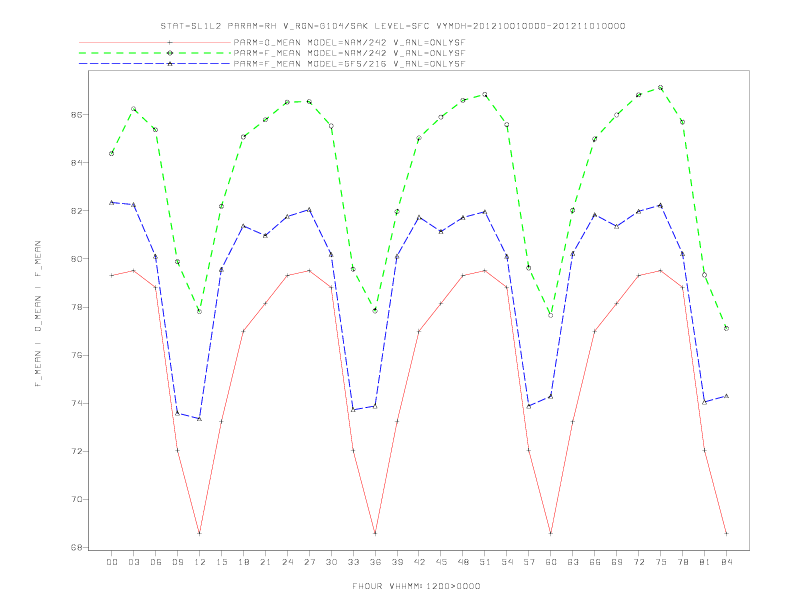Click x-axis forecast hour label 75
This screenshot has height=612, width=792.
point(661,562)
